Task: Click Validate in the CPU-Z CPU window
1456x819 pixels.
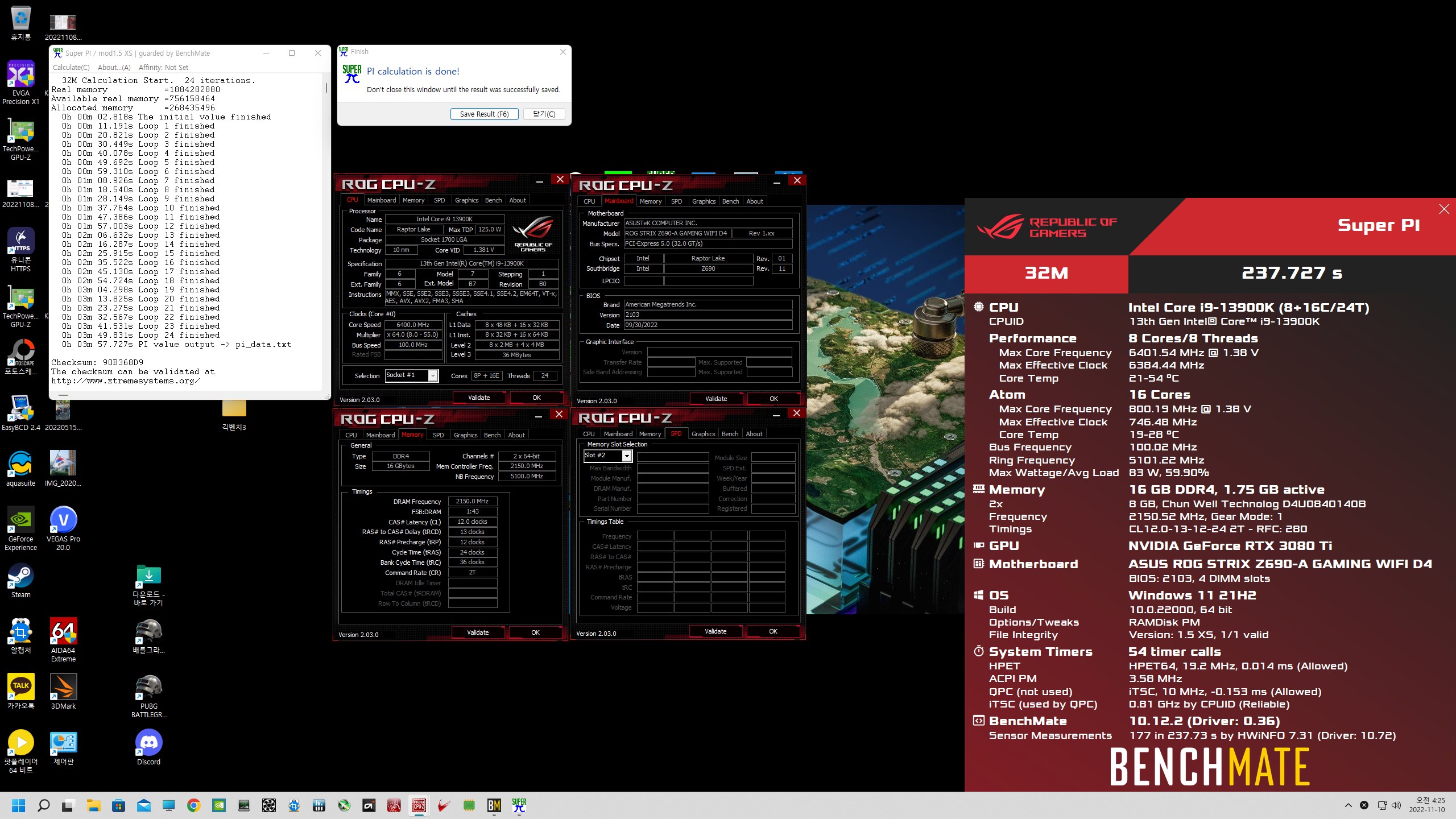Action: (x=479, y=398)
